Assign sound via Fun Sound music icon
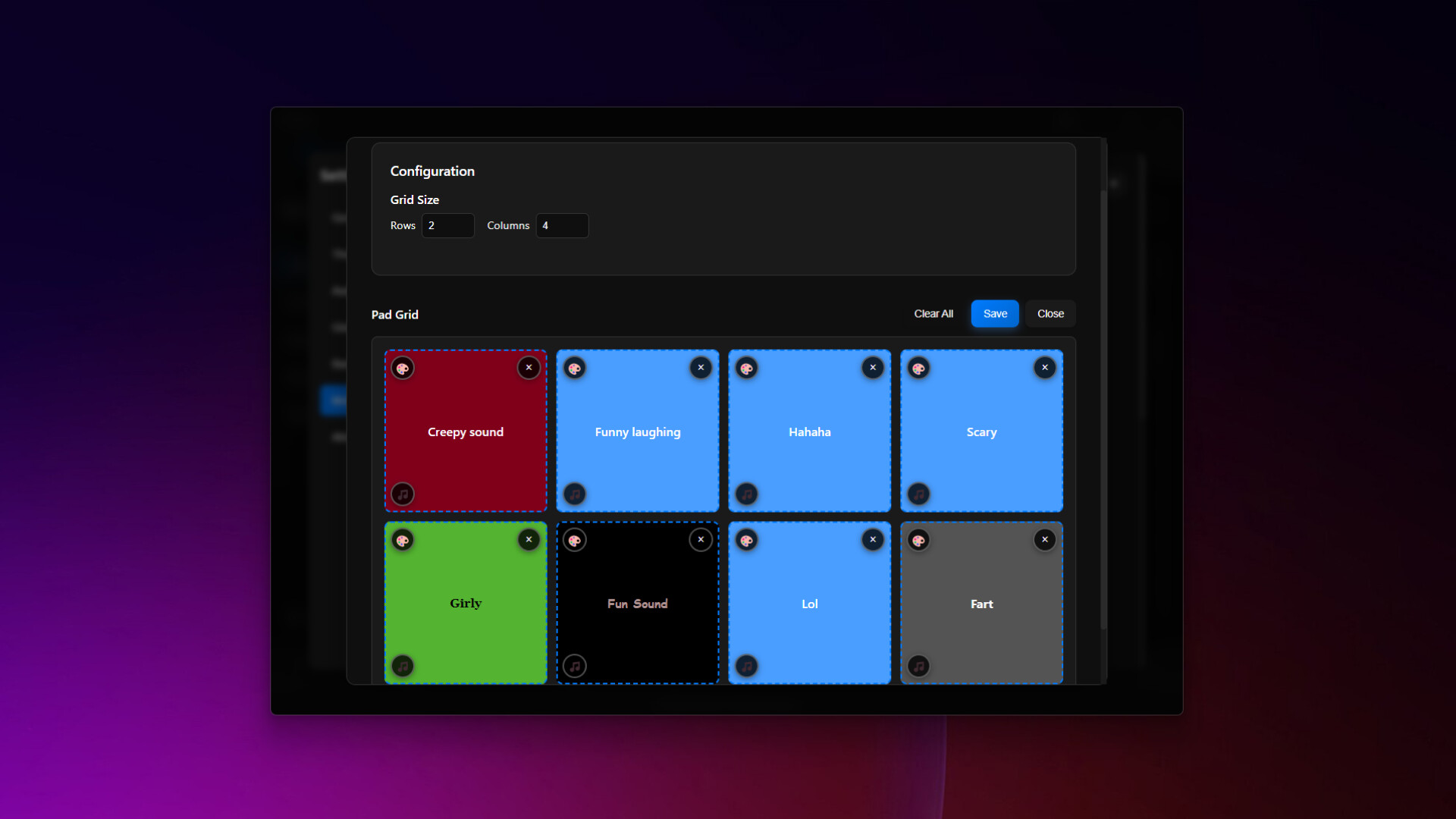1456x819 pixels. [575, 667]
